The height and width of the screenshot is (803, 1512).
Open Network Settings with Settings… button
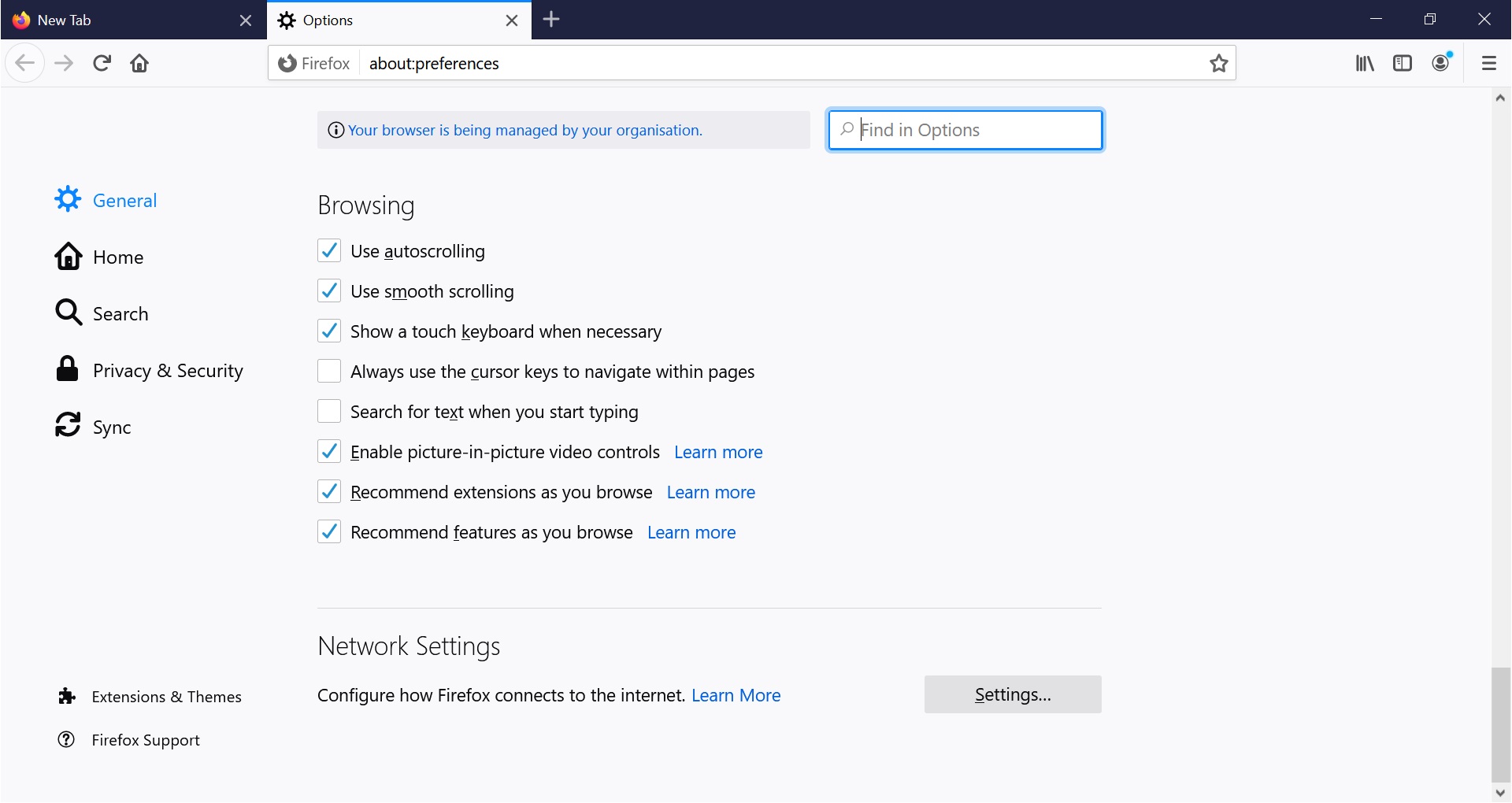point(1013,694)
